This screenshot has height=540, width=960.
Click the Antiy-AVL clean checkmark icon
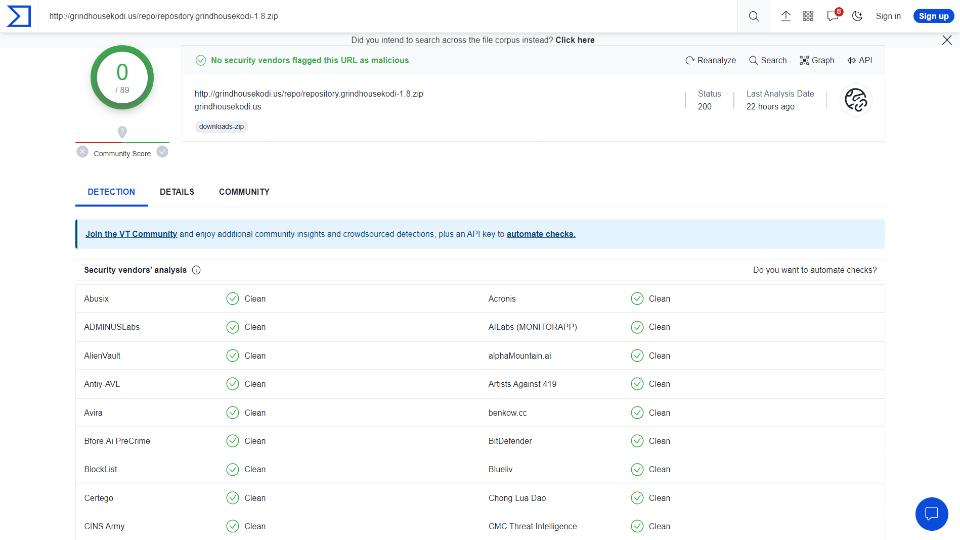click(232, 384)
